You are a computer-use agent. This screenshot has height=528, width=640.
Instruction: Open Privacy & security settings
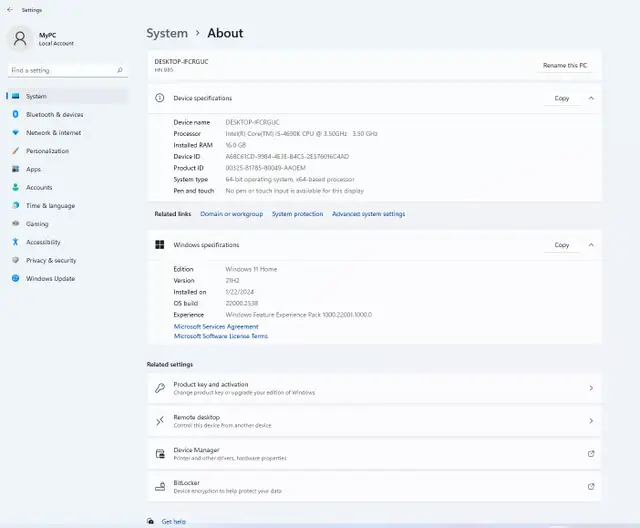coord(68,260)
